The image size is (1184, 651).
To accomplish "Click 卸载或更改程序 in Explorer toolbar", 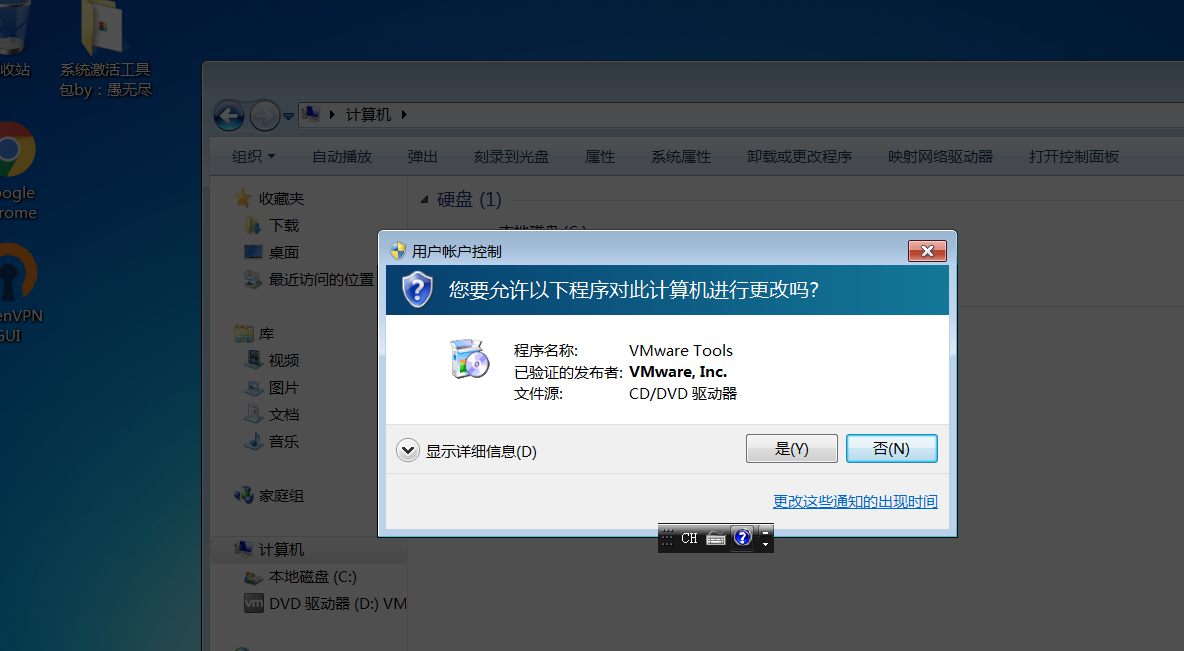I will click(799, 156).
